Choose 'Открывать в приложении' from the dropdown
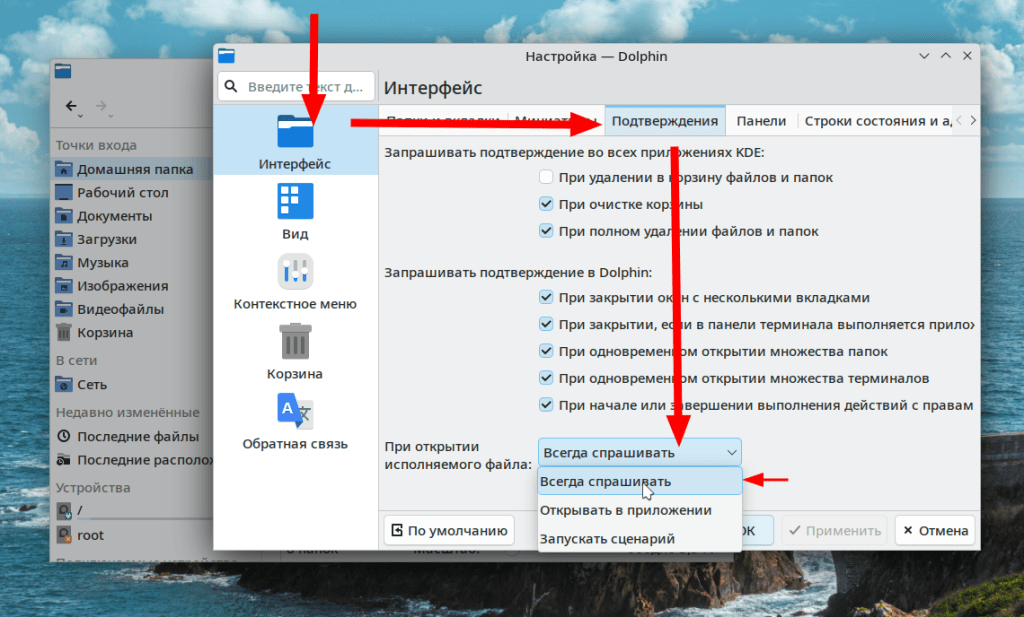Viewport: 1024px width, 617px height. pyautogui.click(x=626, y=510)
